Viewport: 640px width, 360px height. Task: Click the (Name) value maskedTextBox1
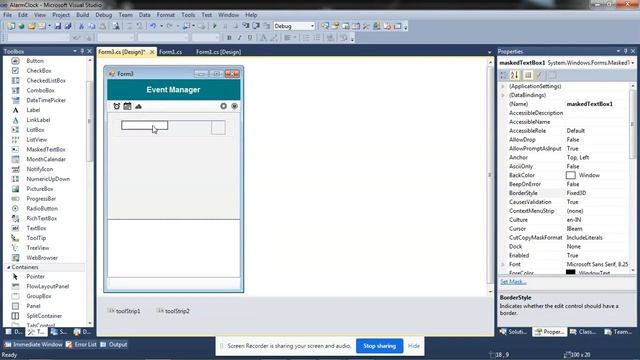click(589, 104)
